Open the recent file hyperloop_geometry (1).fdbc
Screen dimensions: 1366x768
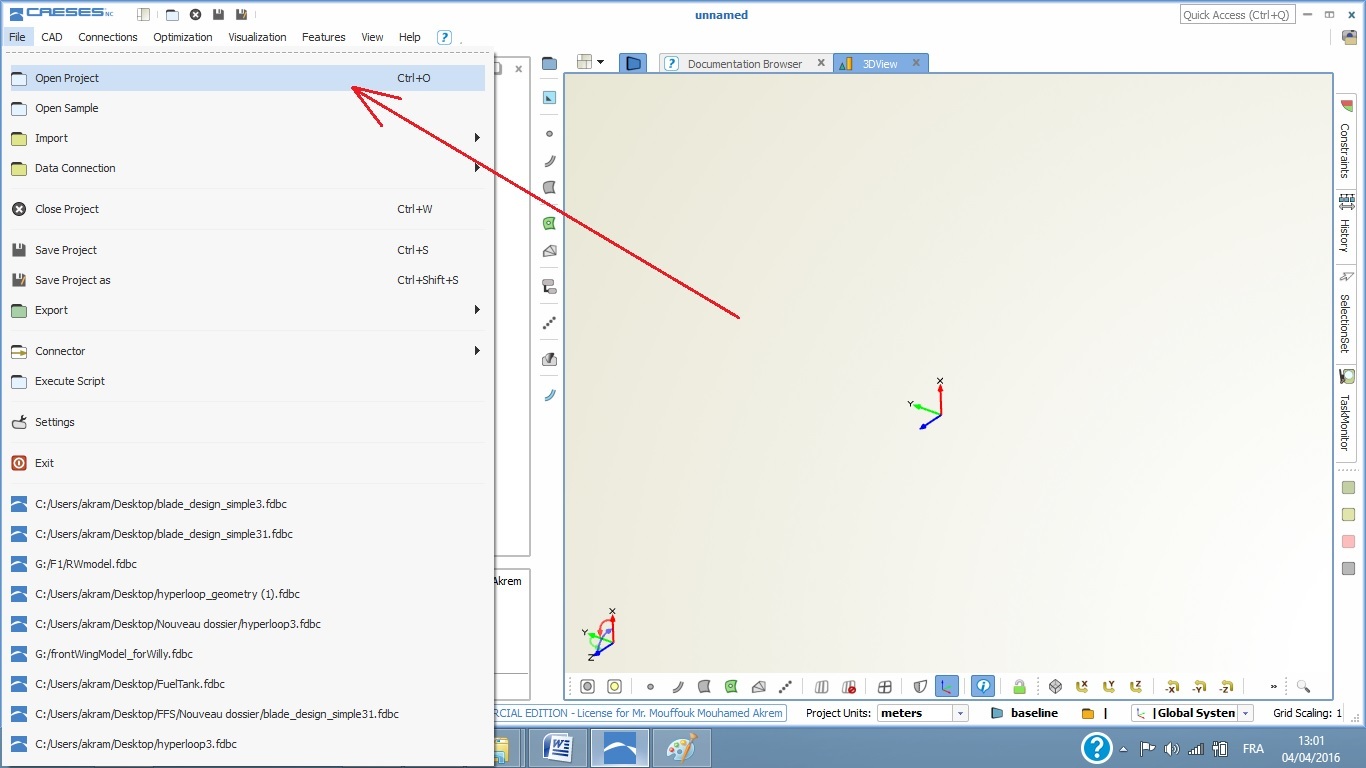pos(247,594)
